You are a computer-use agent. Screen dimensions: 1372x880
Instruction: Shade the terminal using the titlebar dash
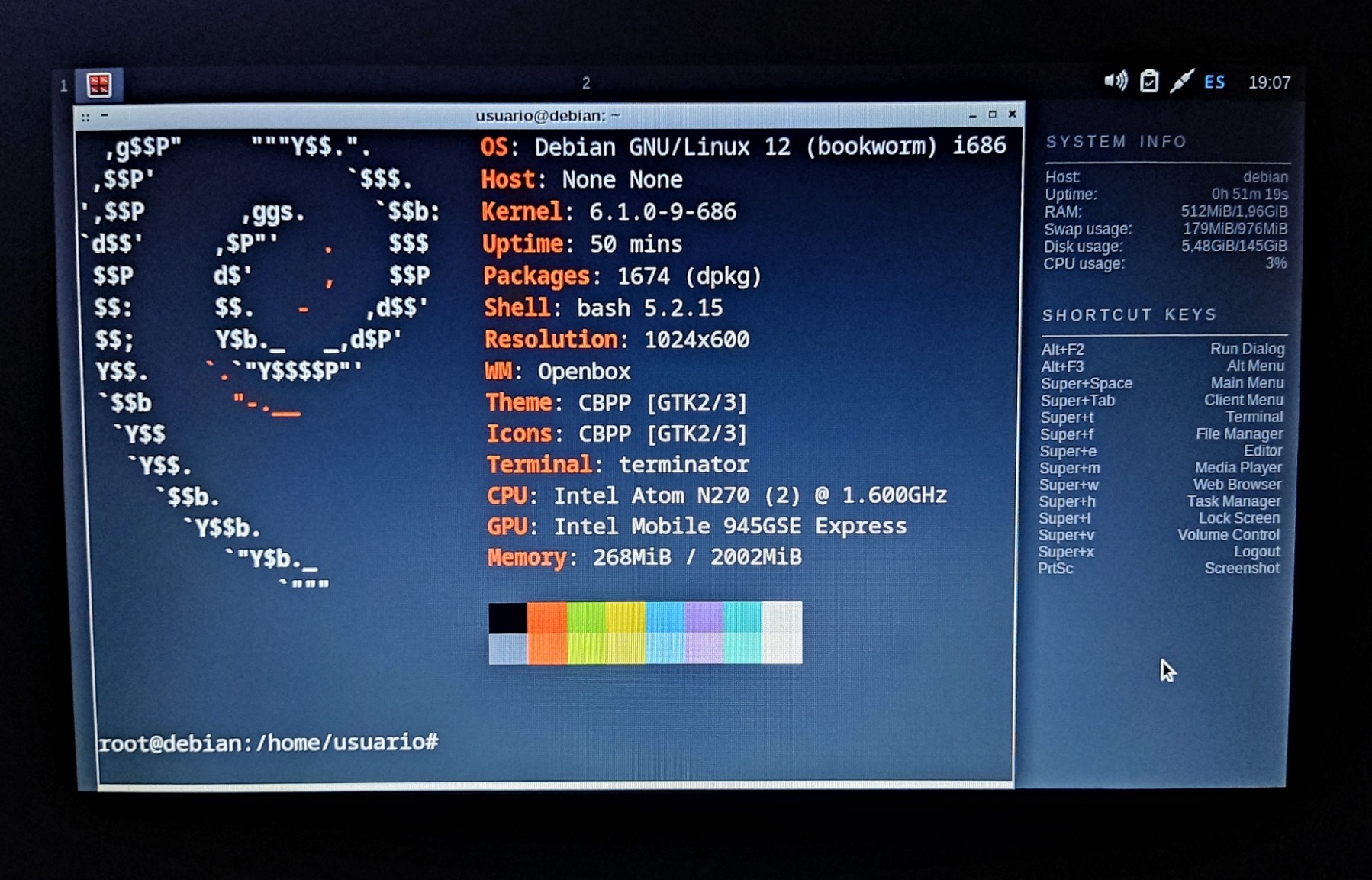click(x=105, y=116)
